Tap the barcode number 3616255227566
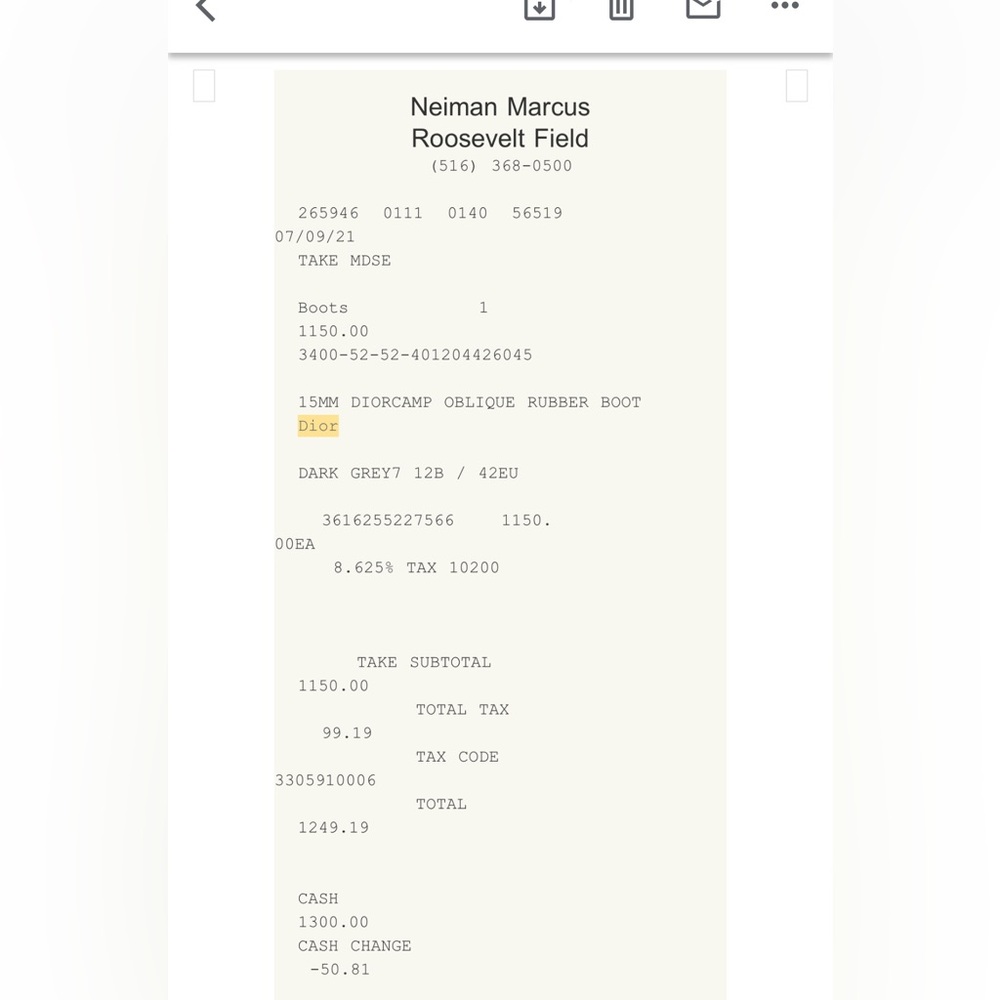1000x1000 pixels. point(388,521)
